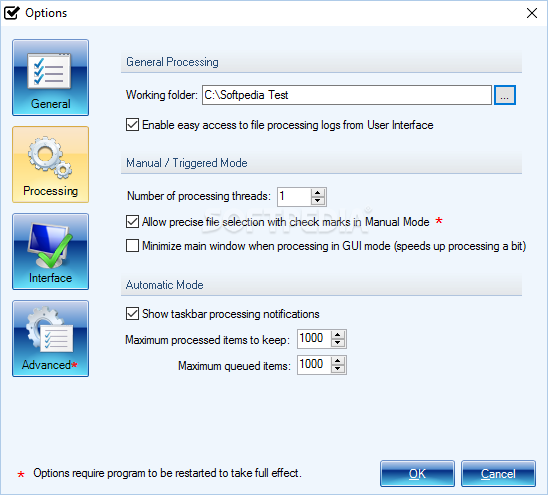Screen dimensions: 548x495
Task: Increase maximum processed items to keep
Action: tap(338, 335)
